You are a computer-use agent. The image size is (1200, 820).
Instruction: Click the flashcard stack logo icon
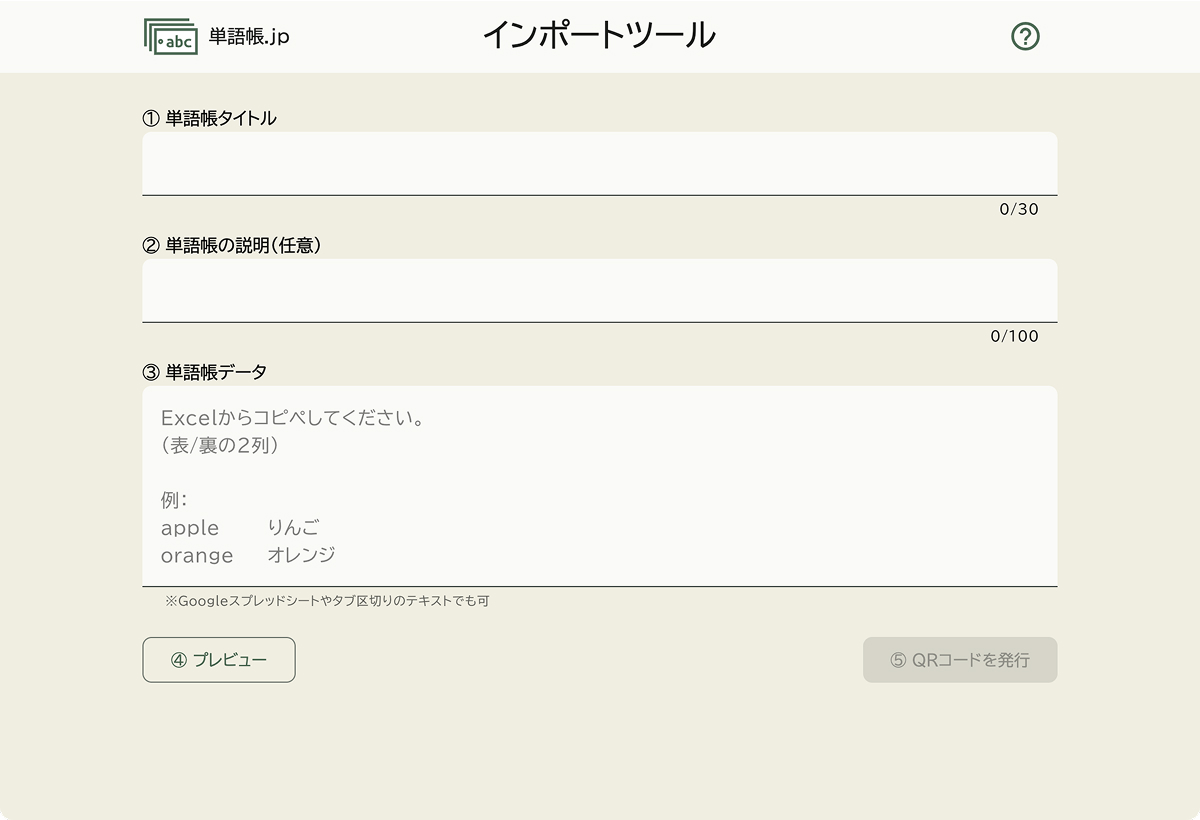click(x=170, y=36)
